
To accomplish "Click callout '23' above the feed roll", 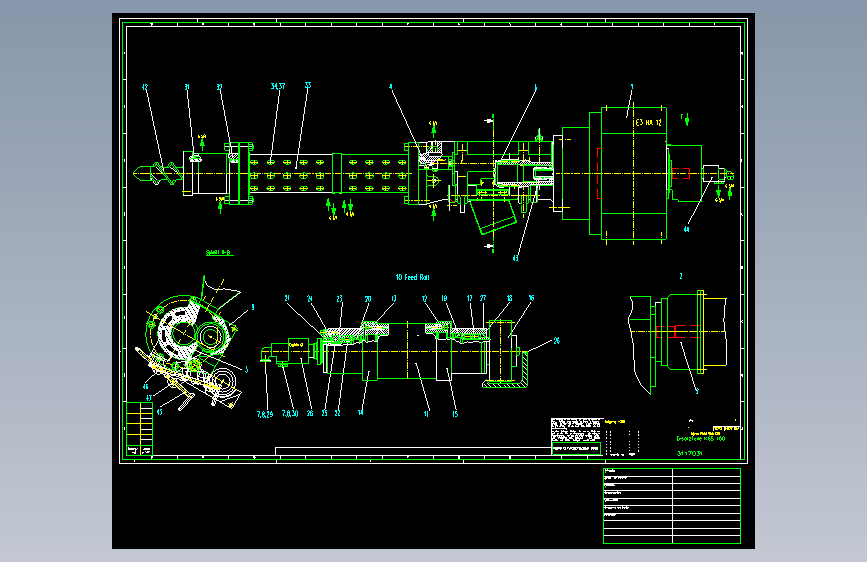I will click(x=340, y=299).
